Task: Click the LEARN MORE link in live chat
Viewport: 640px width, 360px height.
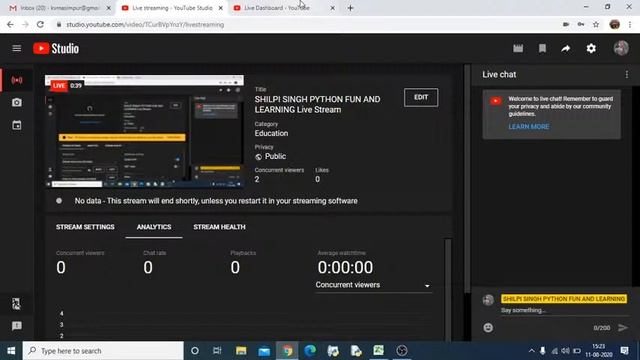Action: click(x=529, y=127)
